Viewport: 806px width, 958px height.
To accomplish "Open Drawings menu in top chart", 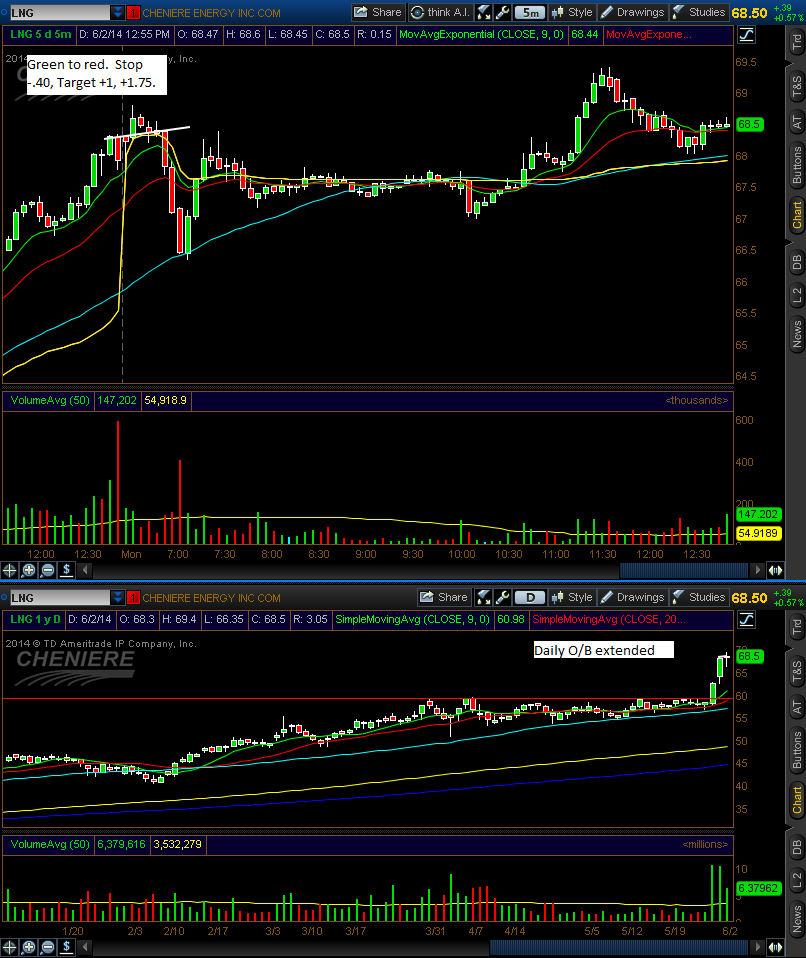I will click(632, 12).
